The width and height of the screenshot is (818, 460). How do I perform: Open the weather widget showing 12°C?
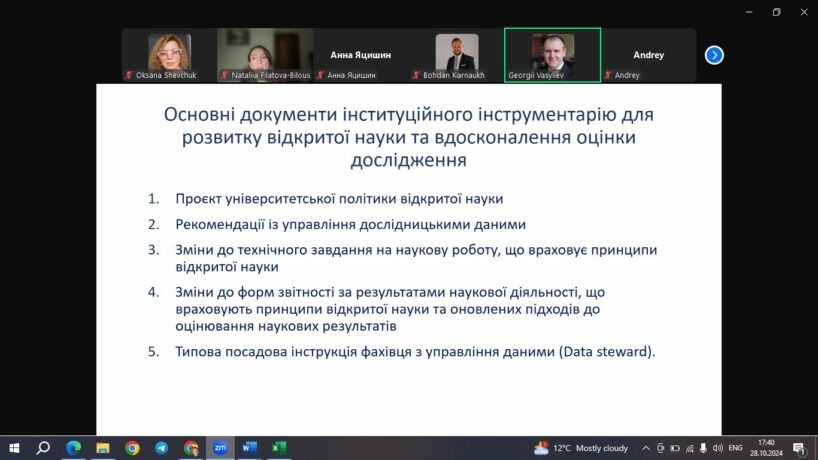[581, 448]
